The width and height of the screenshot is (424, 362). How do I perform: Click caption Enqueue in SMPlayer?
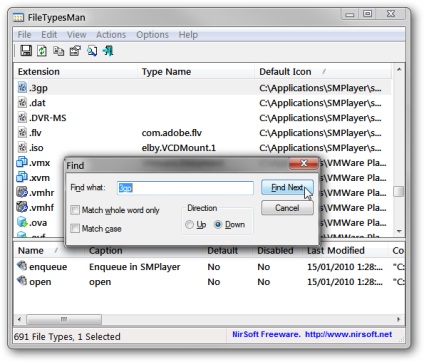[x=135, y=267]
